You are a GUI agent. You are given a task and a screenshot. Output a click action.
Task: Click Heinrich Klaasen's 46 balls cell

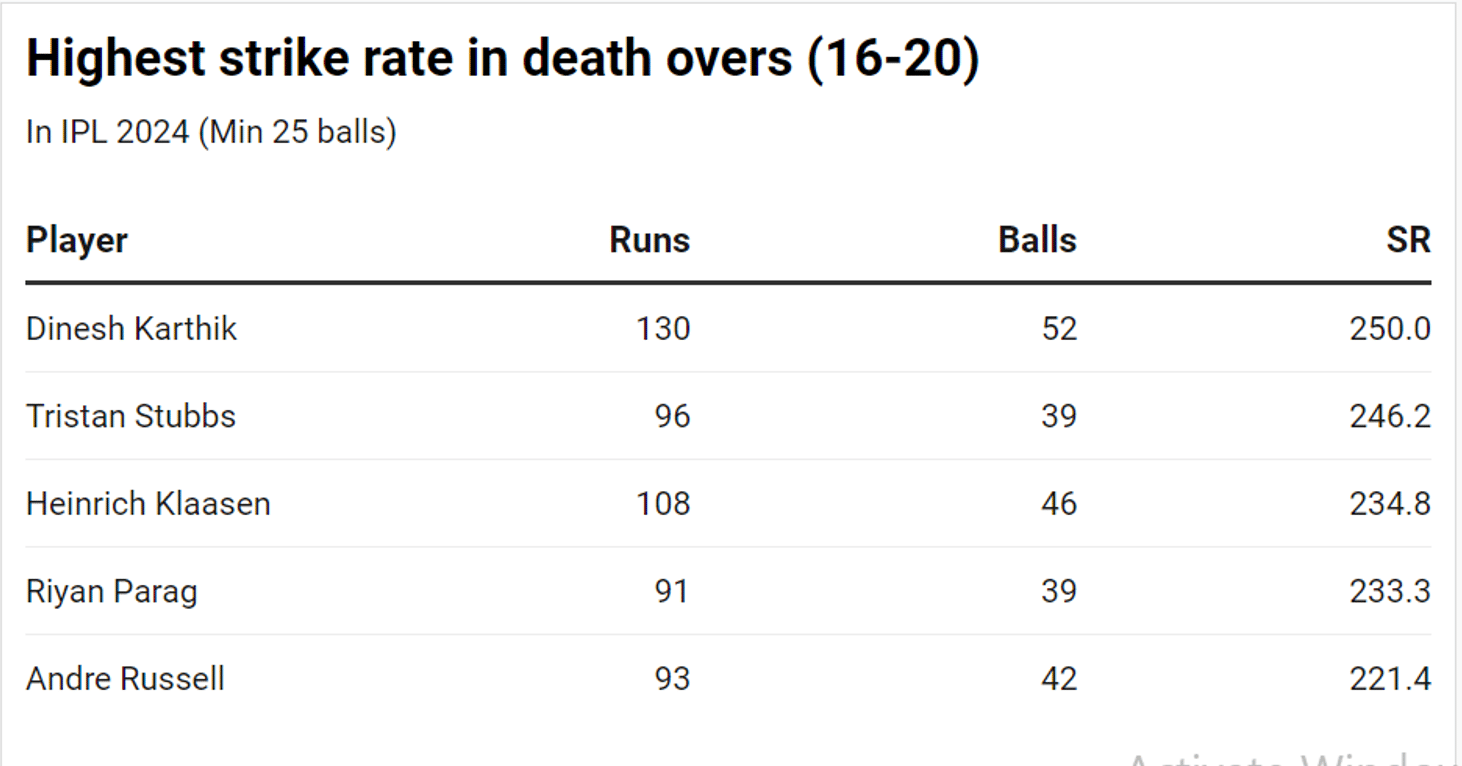[1058, 503]
